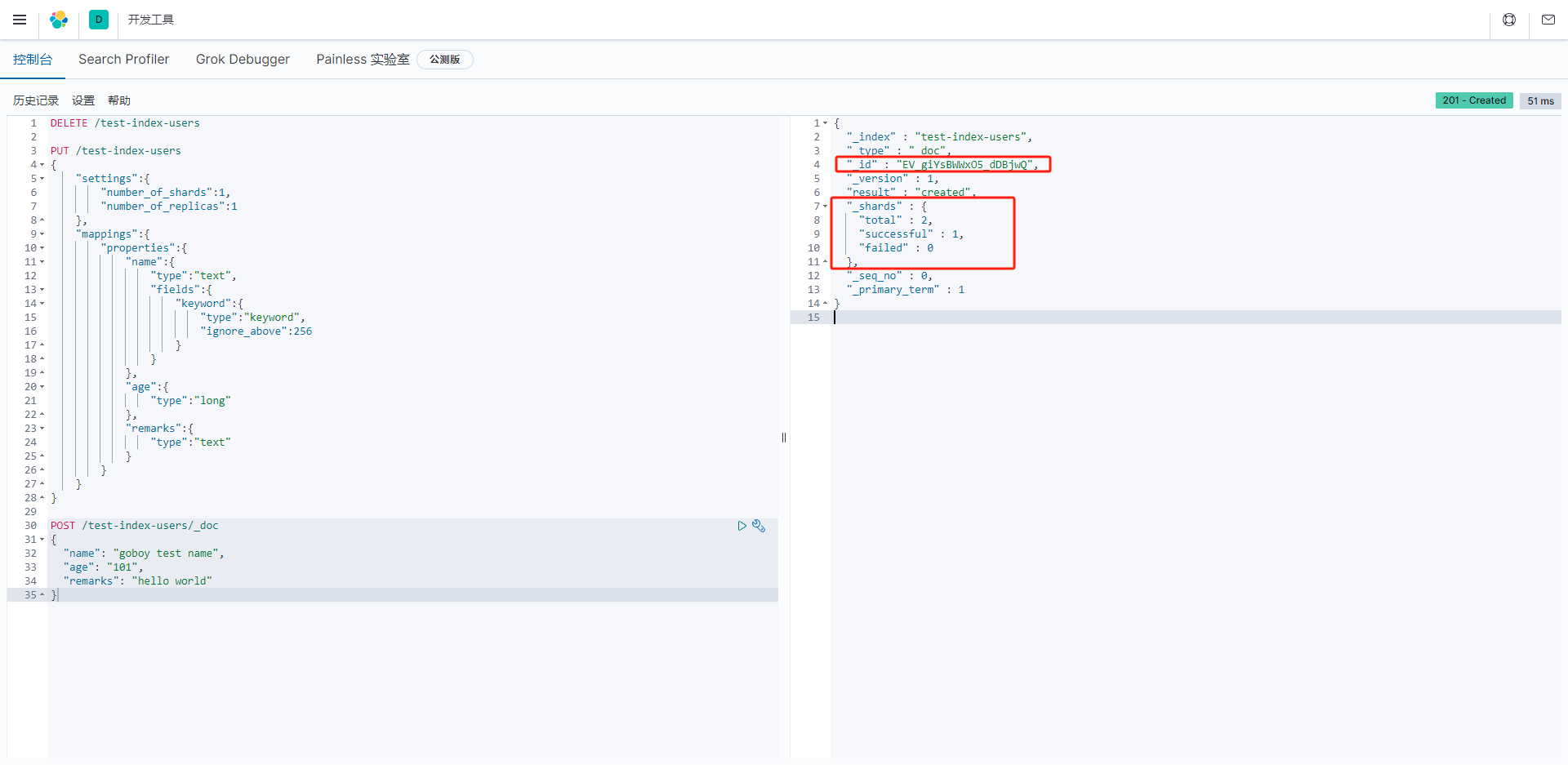Click the "type":"keyword" line
This screenshot has width=1568, height=765.
tap(253, 318)
